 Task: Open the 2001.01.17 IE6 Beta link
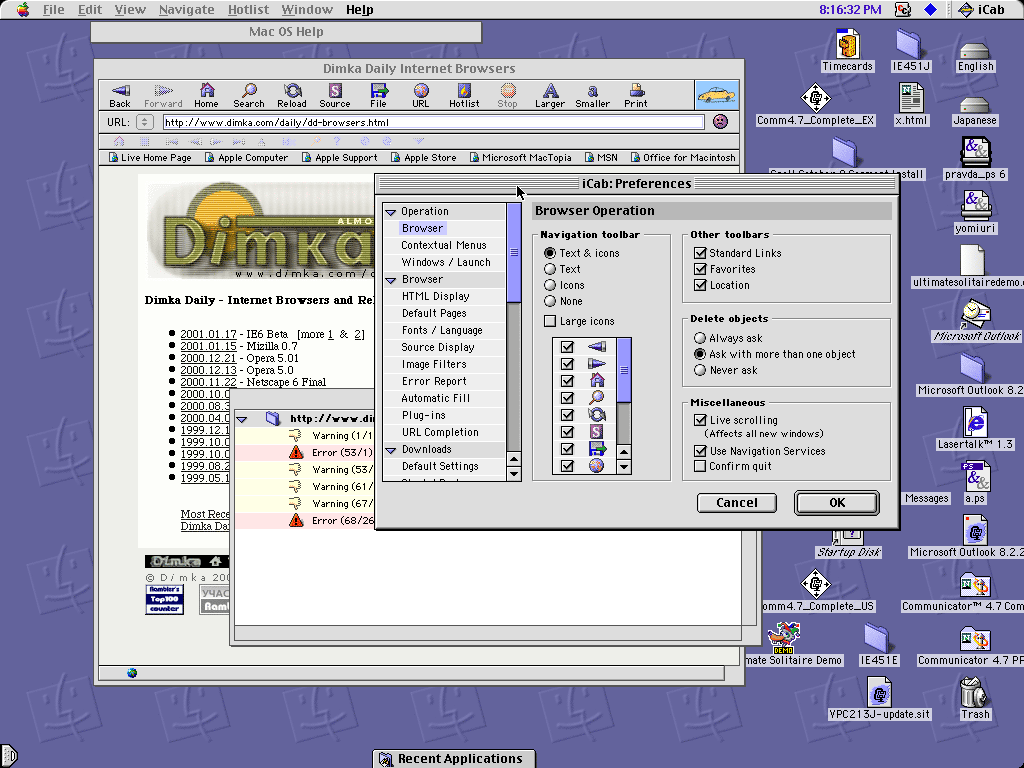pyautogui.click(x=208, y=334)
